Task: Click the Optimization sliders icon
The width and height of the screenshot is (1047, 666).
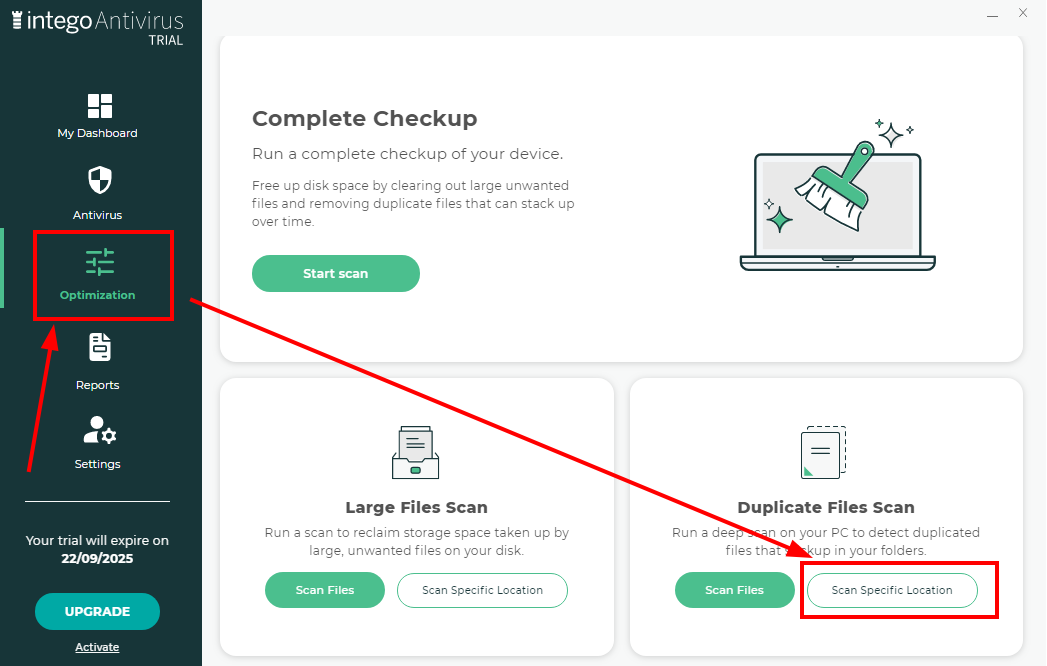Action: pos(100,263)
